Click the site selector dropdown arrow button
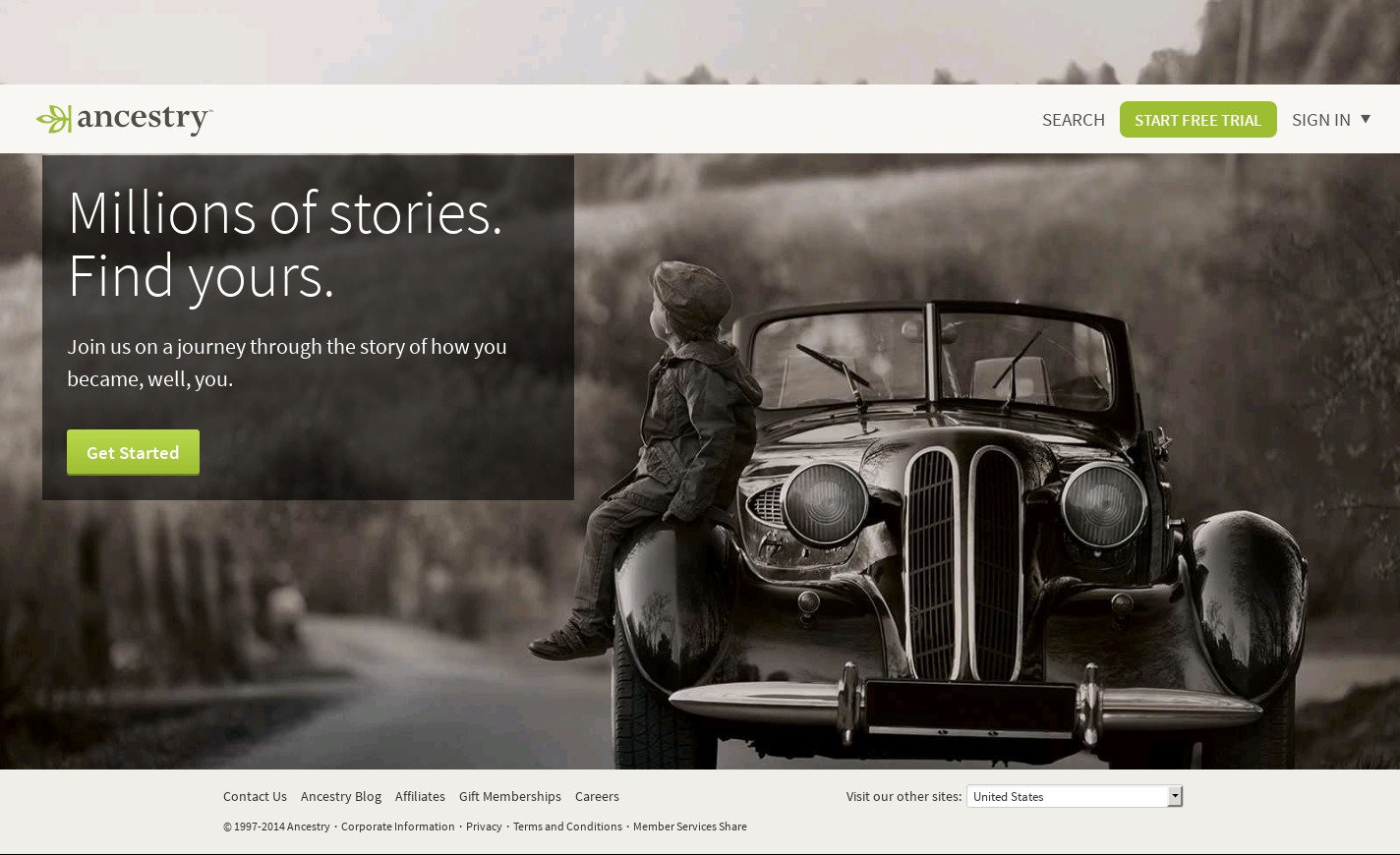The image size is (1400, 855). click(x=1175, y=796)
